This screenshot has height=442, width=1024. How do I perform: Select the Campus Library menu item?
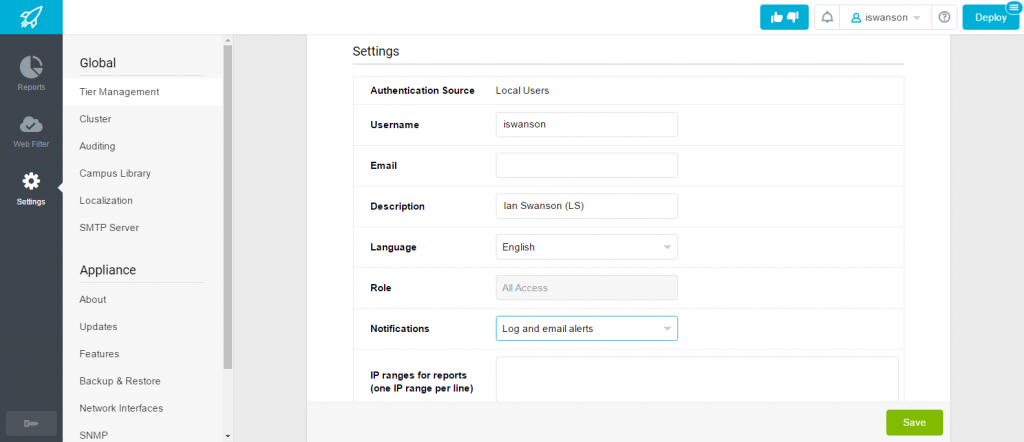[115, 174]
